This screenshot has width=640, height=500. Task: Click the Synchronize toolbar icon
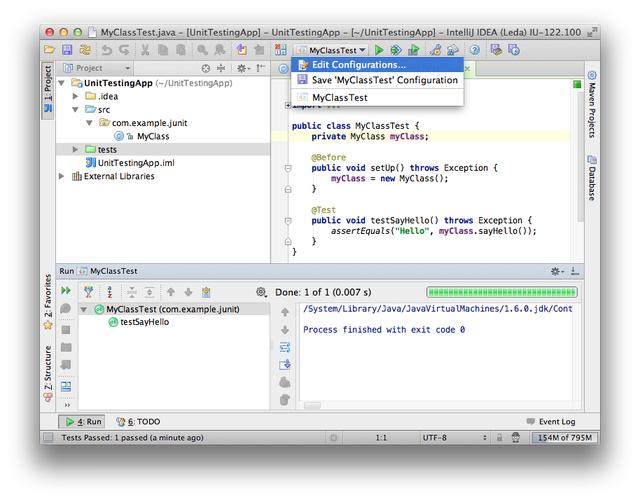tap(85, 50)
